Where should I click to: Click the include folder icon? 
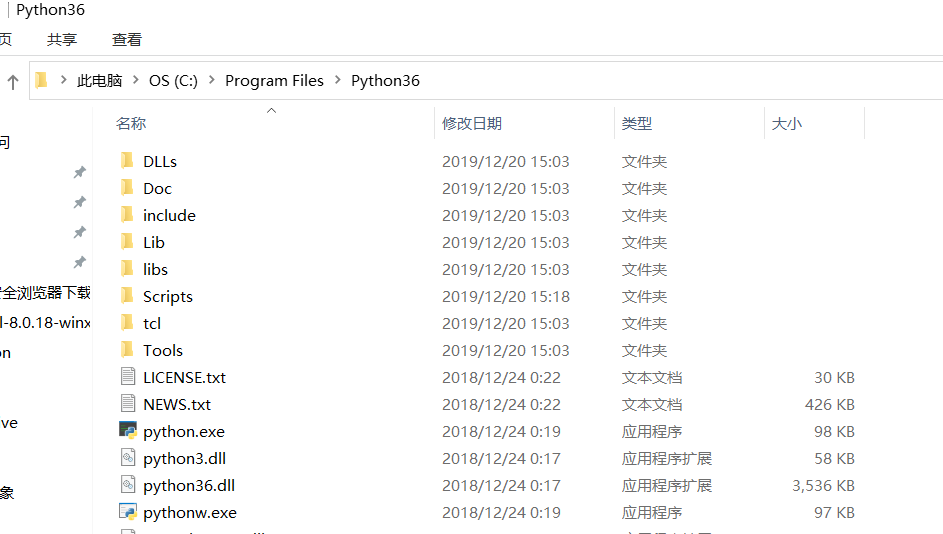[x=127, y=215]
